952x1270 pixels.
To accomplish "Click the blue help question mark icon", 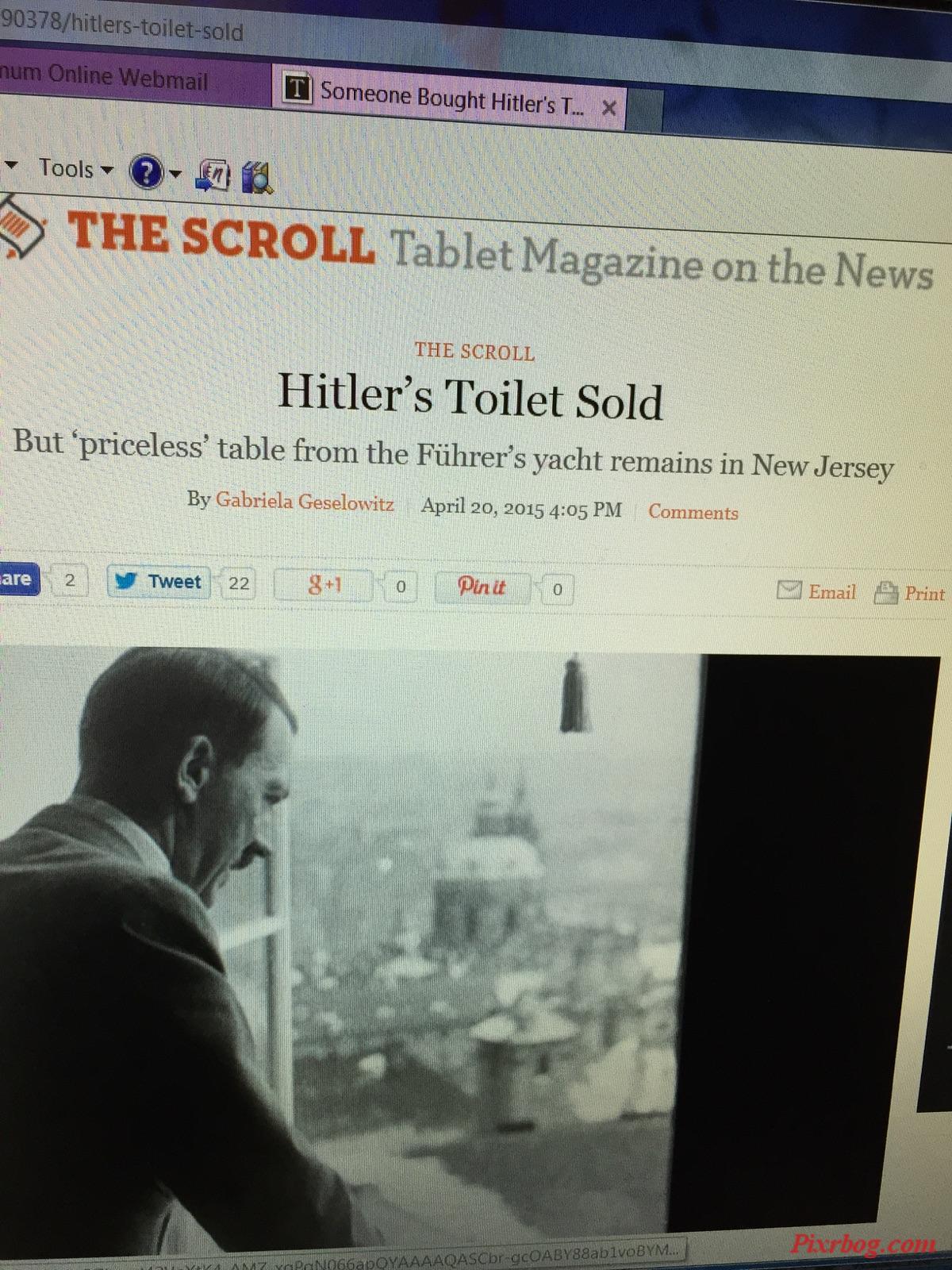I will (146, 172).
